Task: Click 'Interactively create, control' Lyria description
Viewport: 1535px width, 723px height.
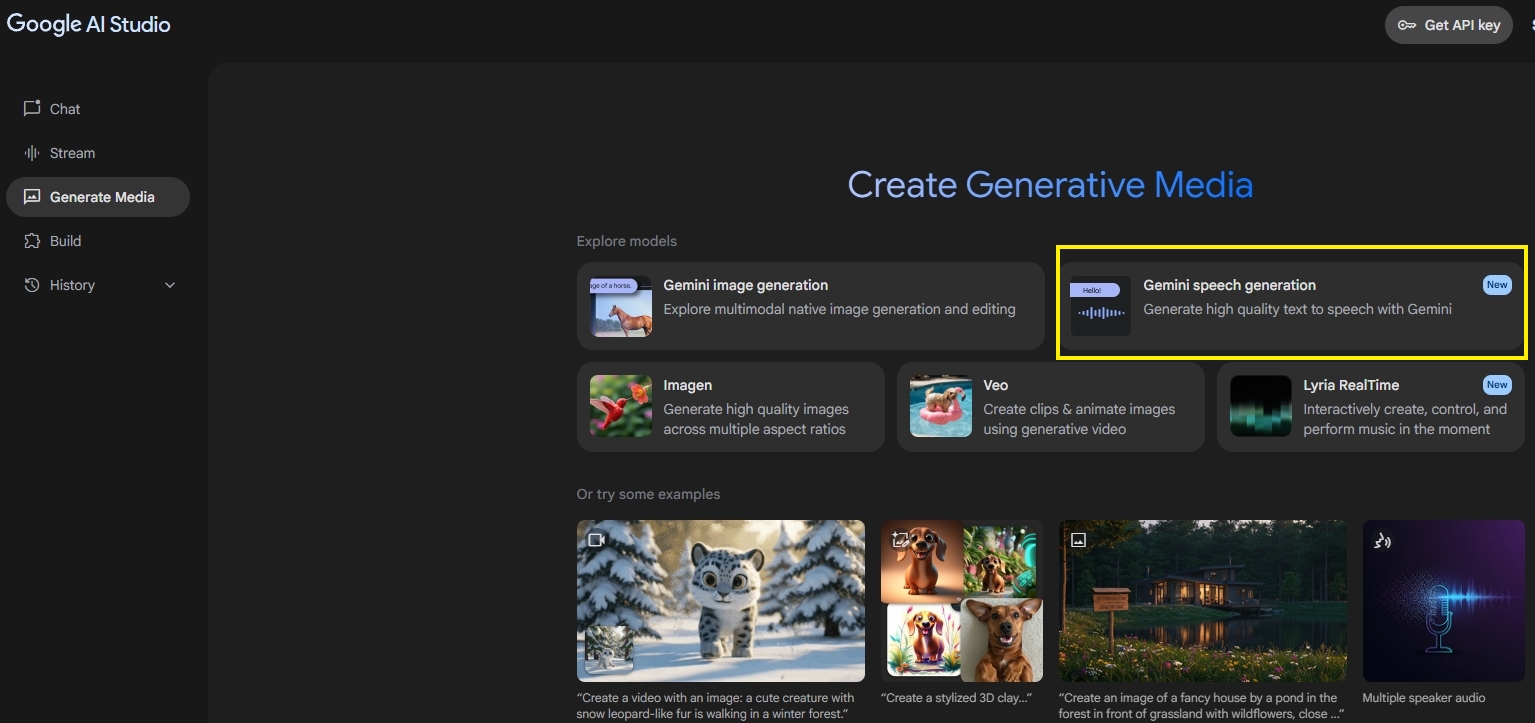Action: tap(1405, 419)
